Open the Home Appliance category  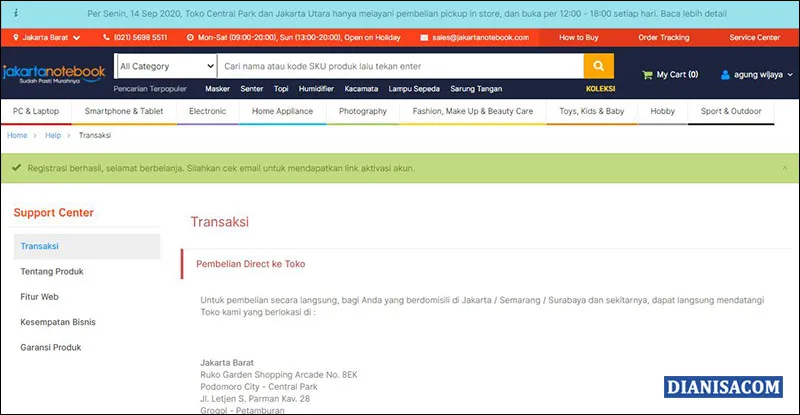tap(282, 111)
